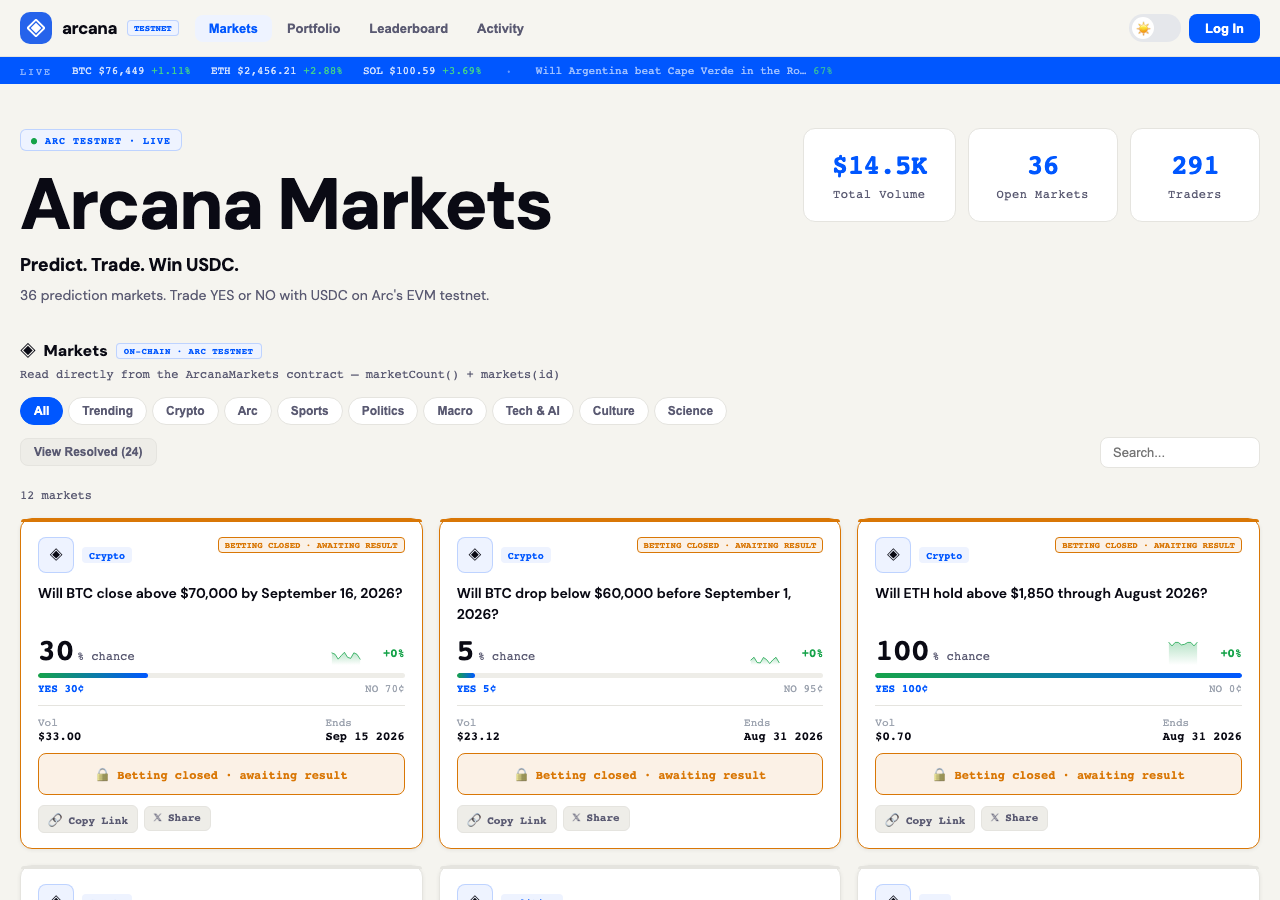
Task: Copy link for the BTC $70,000 market
Action: pos(88,819)
